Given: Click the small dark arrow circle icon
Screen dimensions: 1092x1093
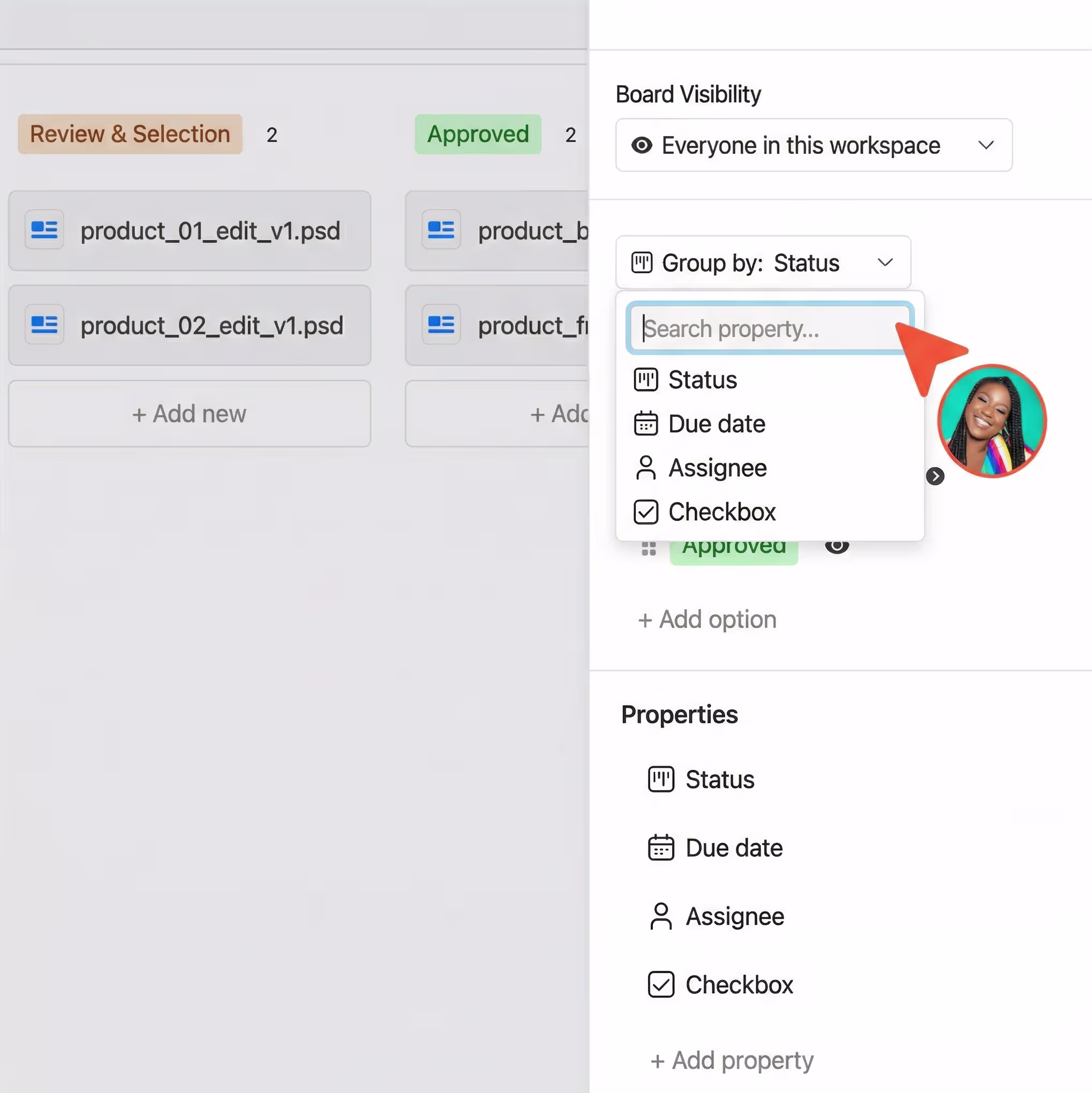Looking at the screenshot, I should pos(935,476).
